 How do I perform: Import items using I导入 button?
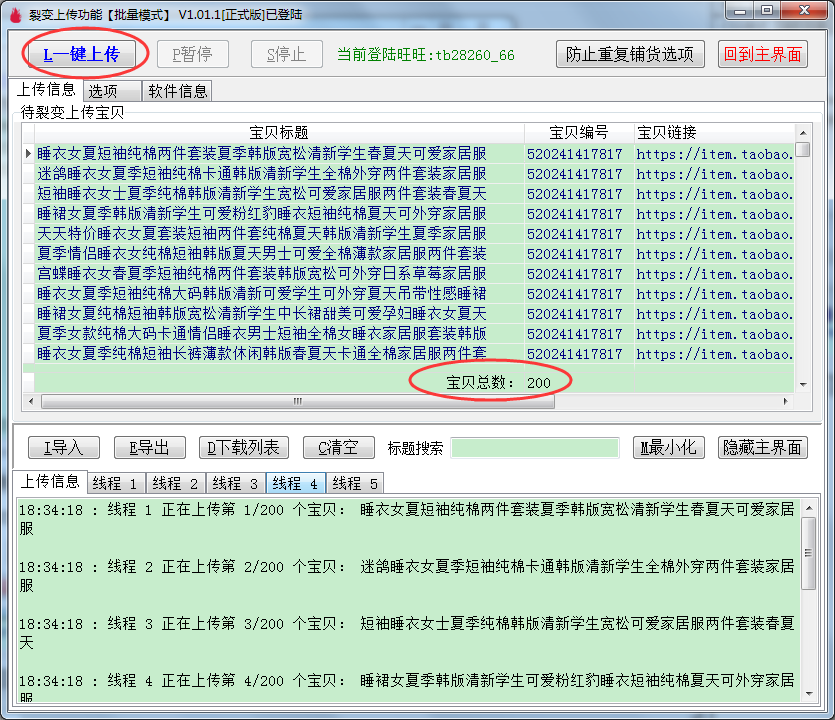tap(63, 447)
